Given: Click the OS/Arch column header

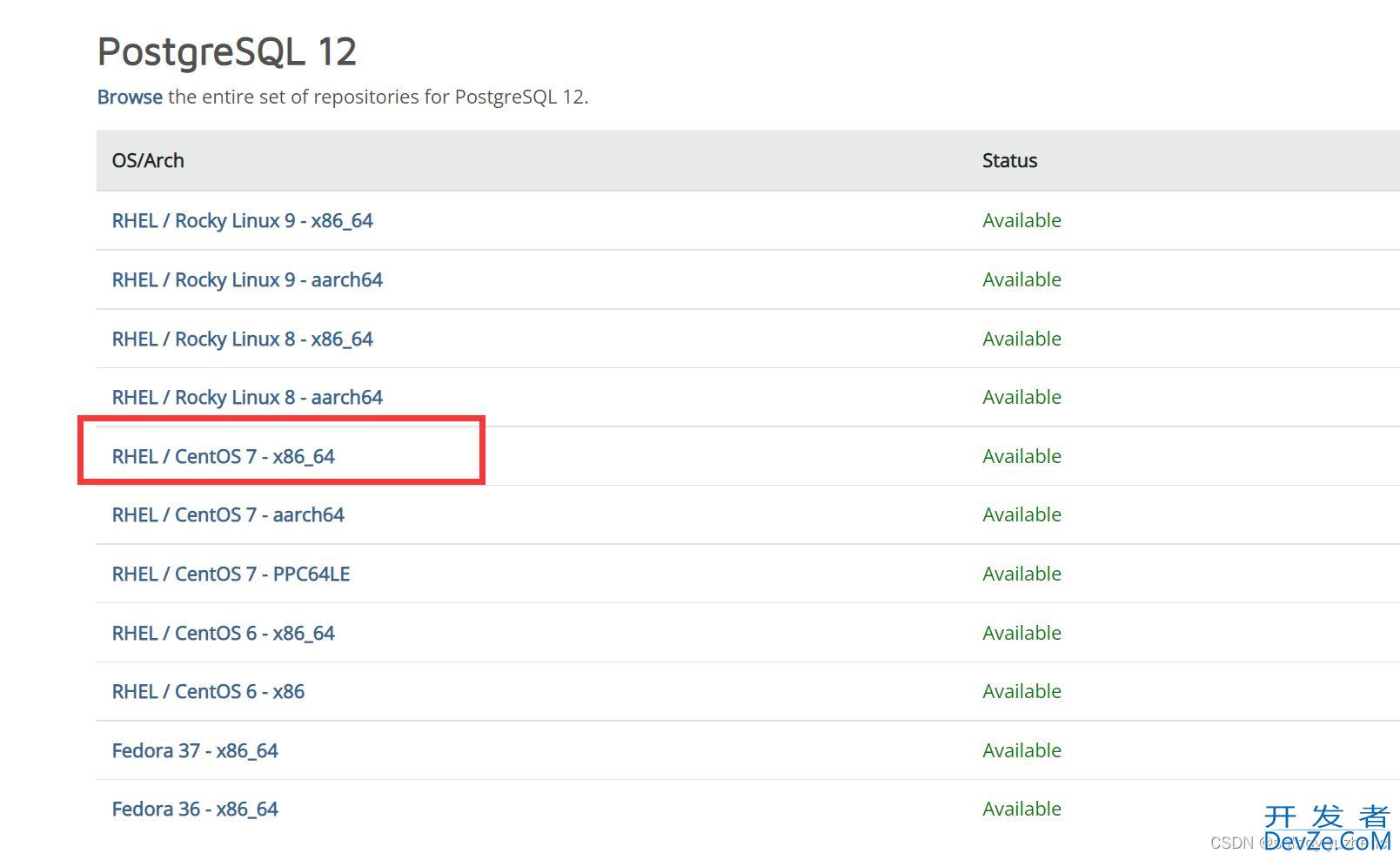Looking at the screenshot, I should click(148, 160).
